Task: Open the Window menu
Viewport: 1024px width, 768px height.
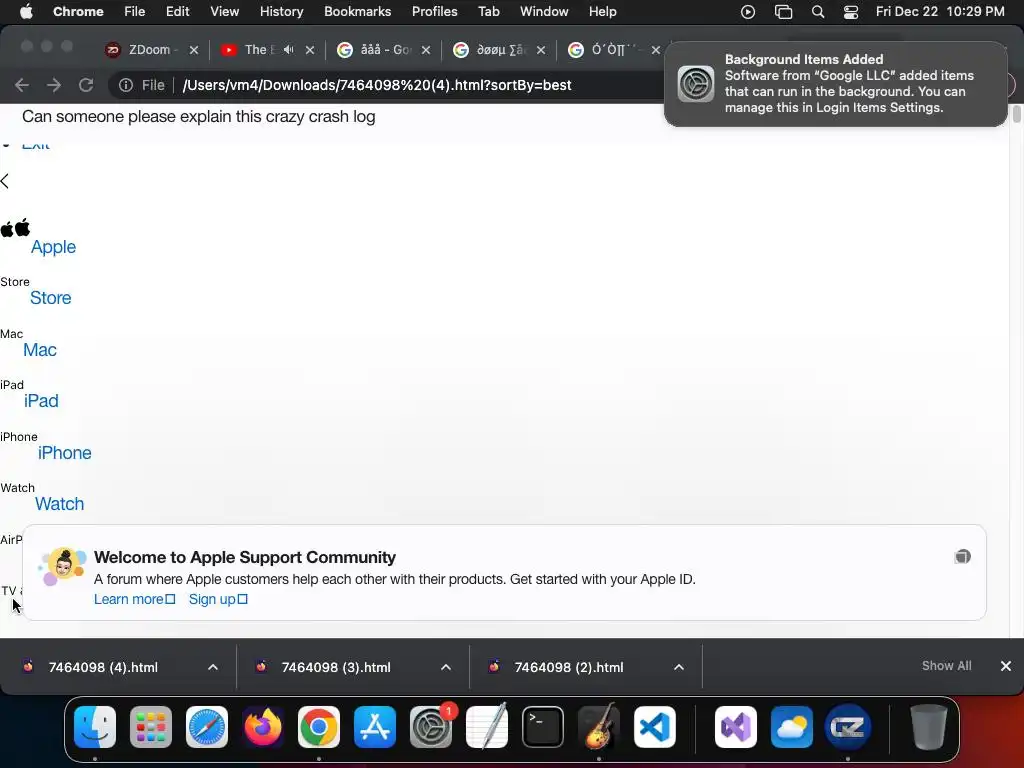Action: [x=544, y=12]
